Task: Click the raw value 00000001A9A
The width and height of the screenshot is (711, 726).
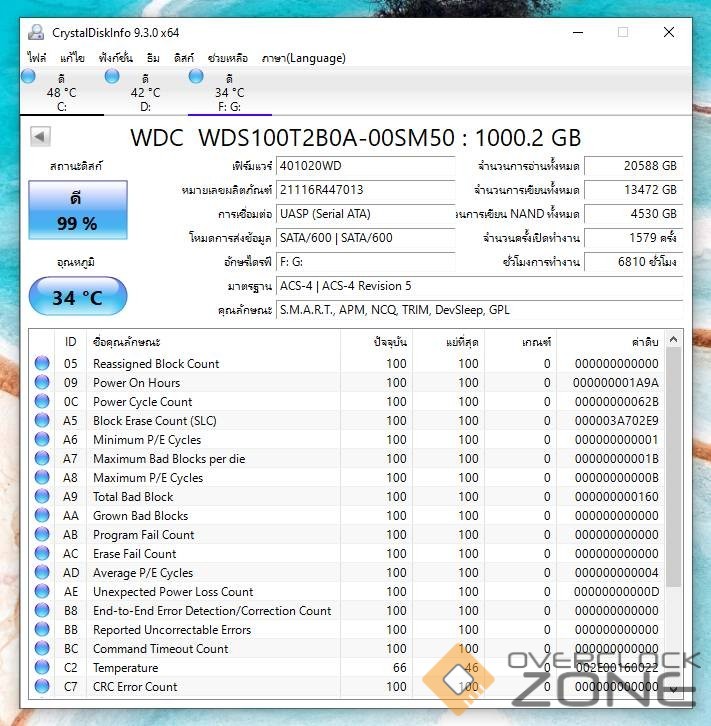Action: tap(616, 382)
